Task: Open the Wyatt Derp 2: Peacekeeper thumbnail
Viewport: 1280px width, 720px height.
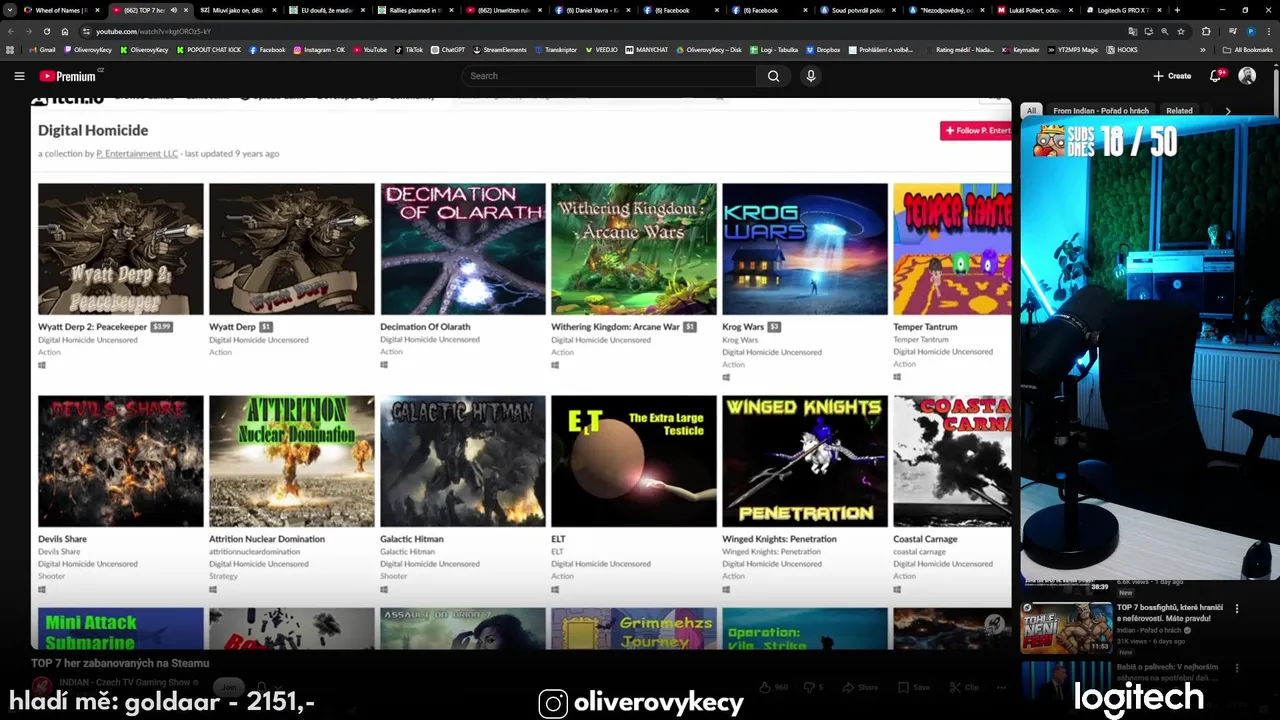Action: pyautogui.click(x=121, y=249)
